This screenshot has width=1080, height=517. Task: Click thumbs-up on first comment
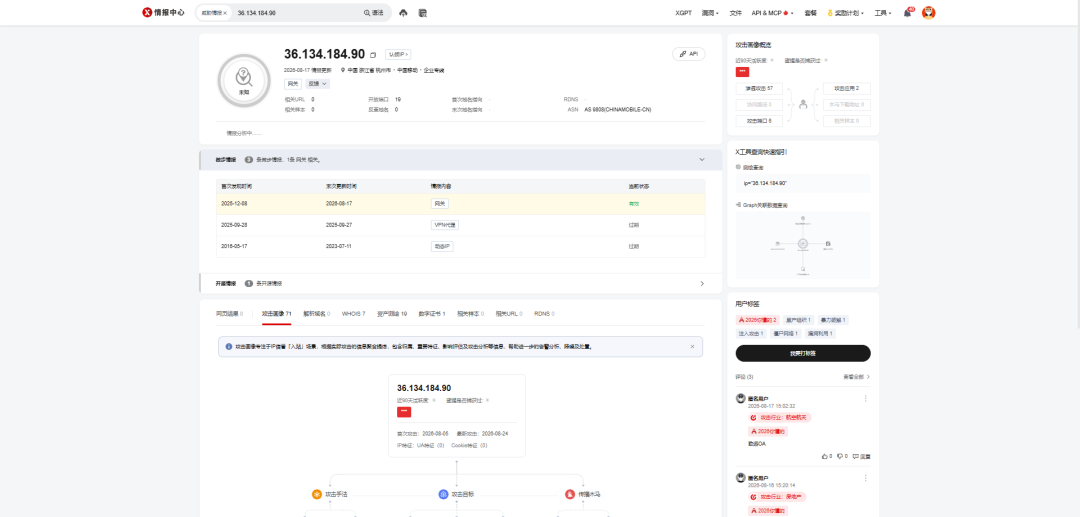point(824,456)
